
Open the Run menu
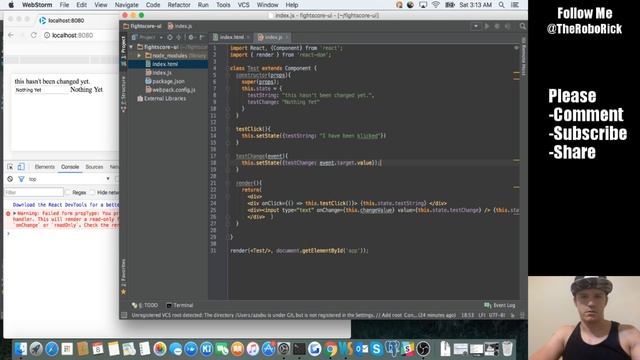tap(203, 5)
